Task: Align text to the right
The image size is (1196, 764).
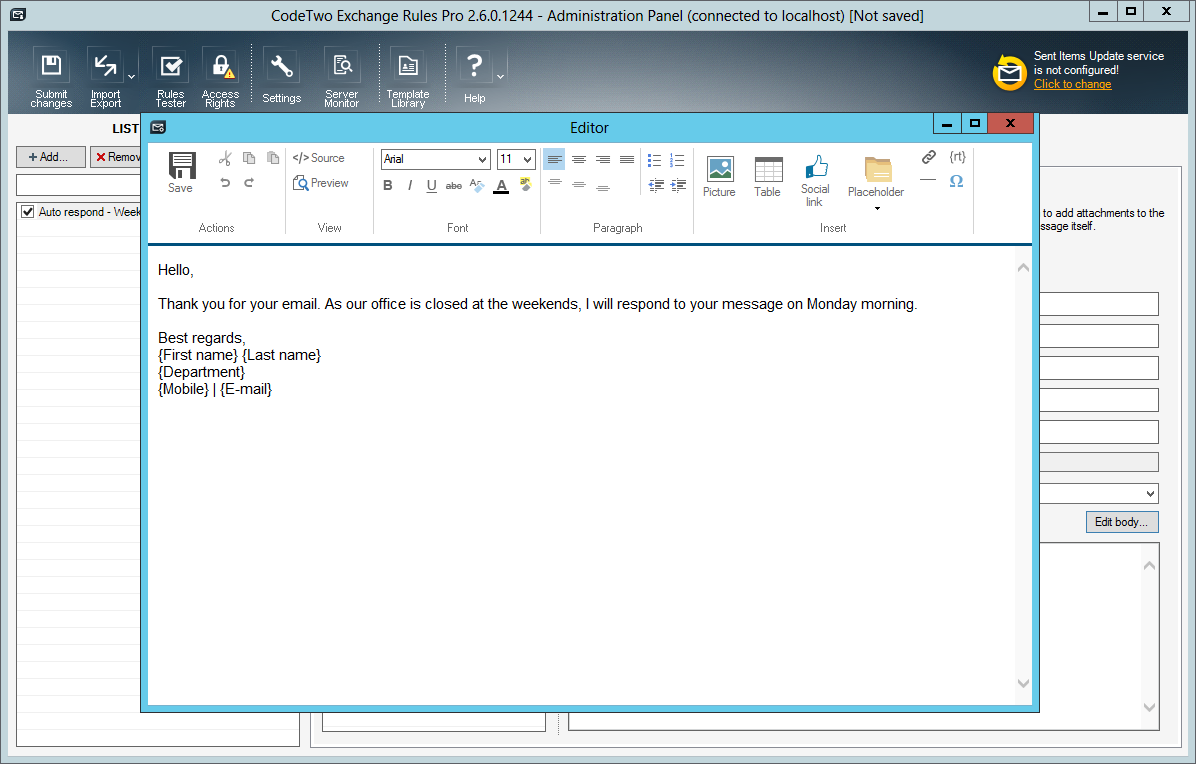Action: click(x=603, y=159)
